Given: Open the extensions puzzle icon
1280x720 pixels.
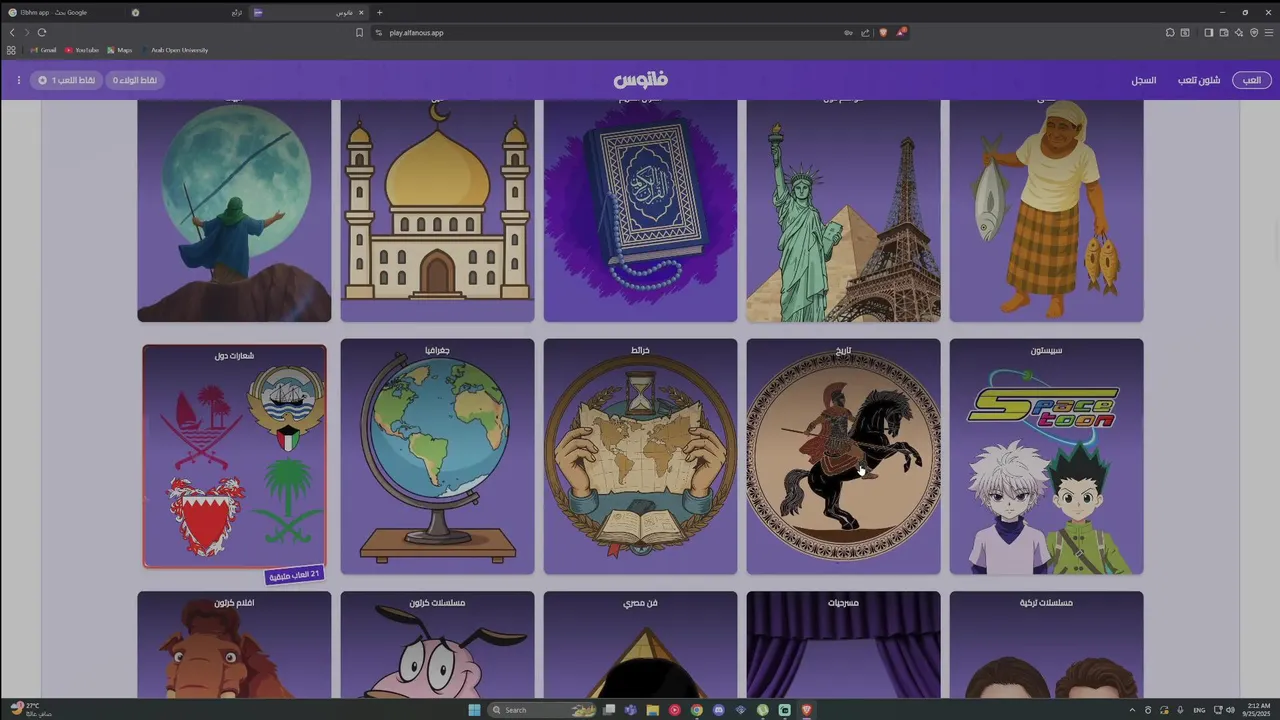Looking at the screenshot, I should [1170, 32].
